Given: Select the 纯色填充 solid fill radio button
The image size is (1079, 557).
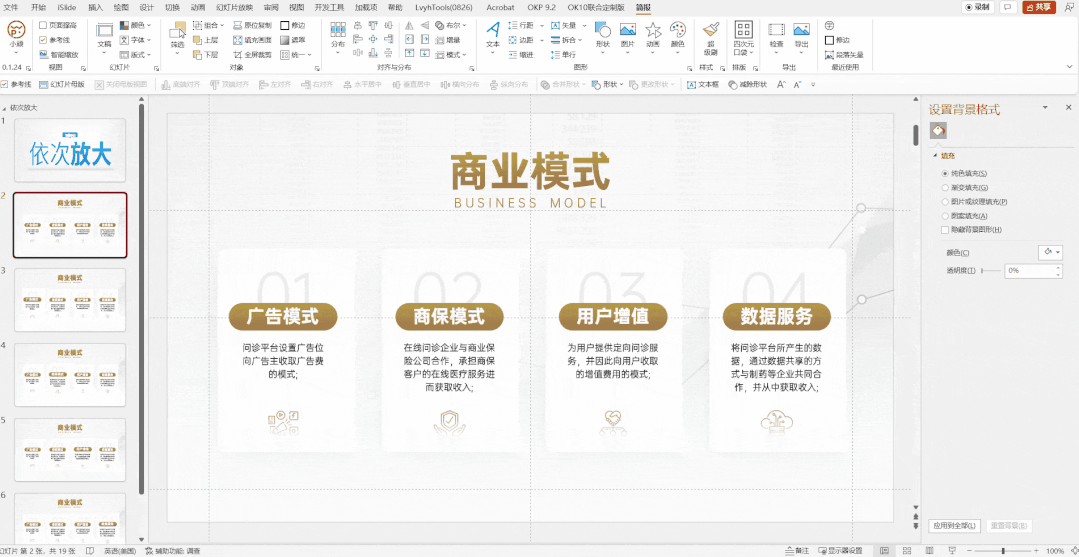Looking at the screenshot, I should pos(944,173).
